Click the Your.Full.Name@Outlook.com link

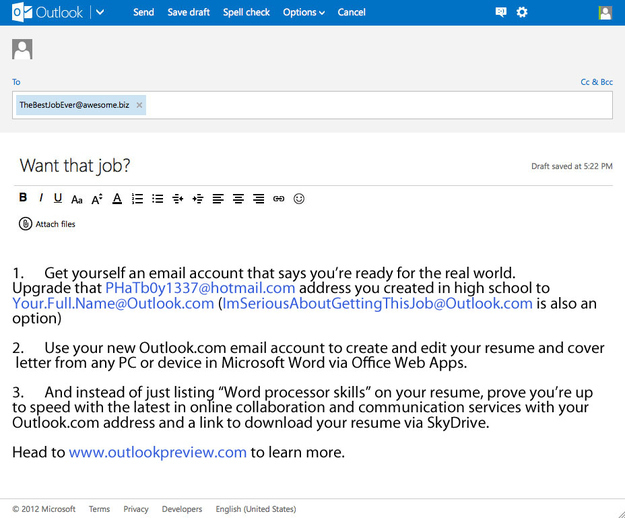click(x=113, y=304)
